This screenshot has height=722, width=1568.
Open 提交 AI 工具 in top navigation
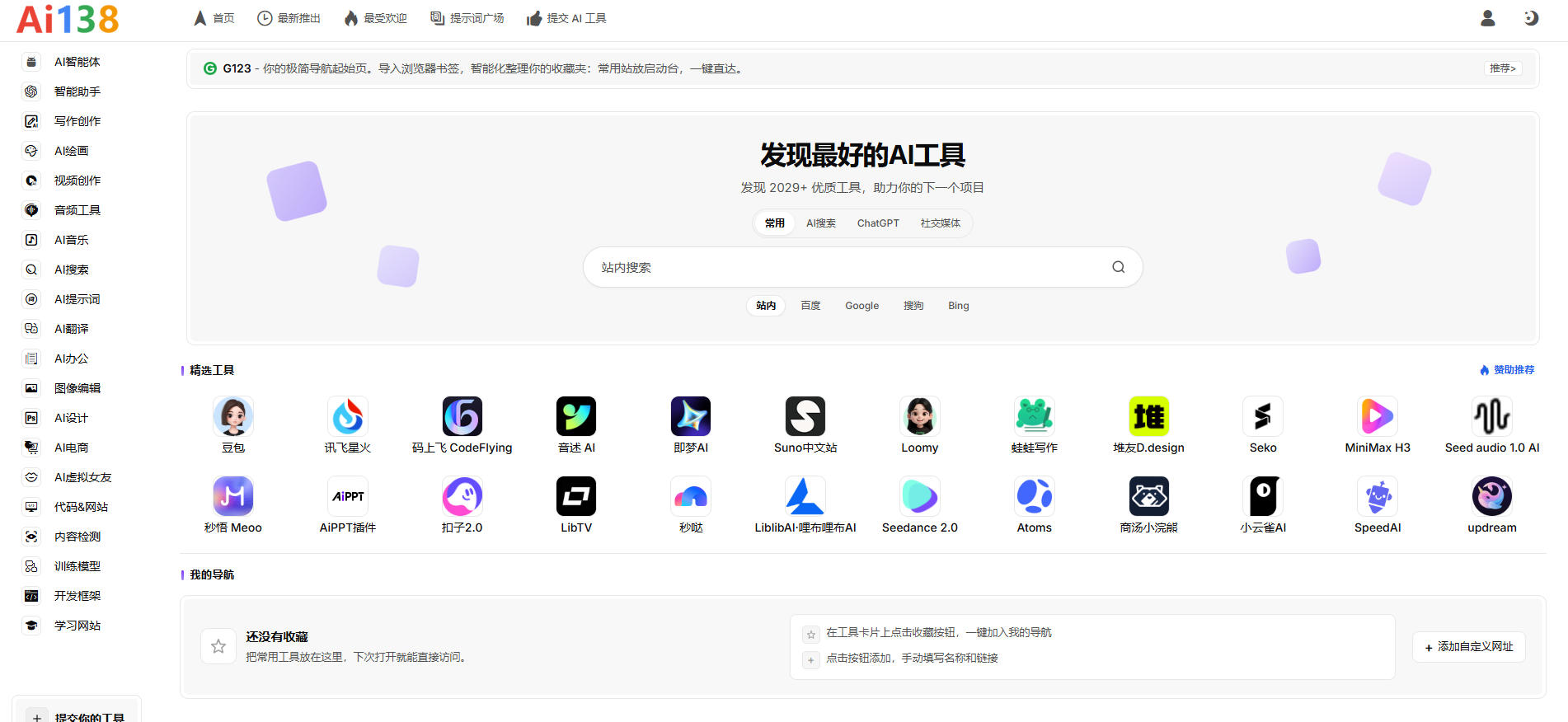[566, 18]
